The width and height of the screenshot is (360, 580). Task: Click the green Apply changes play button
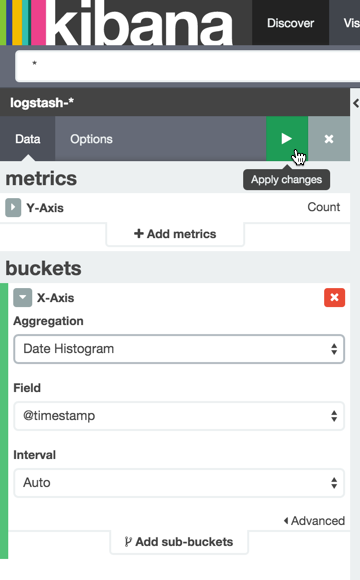pyautogui.click(x=287, y=139)
